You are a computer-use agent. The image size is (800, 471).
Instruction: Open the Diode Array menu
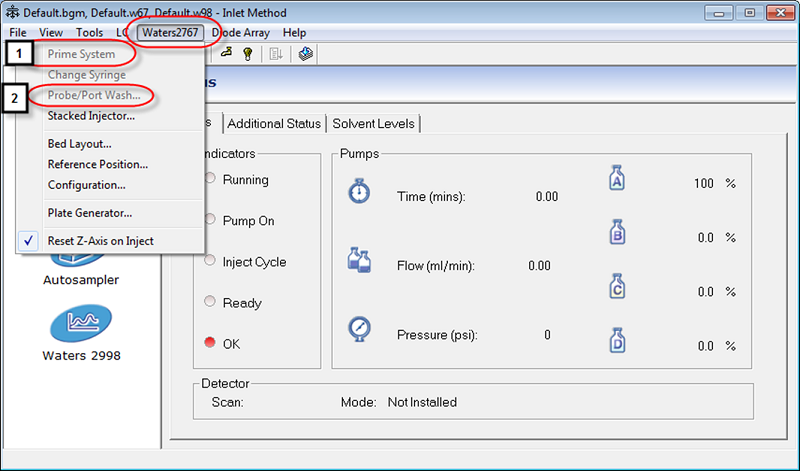[241, 33]
